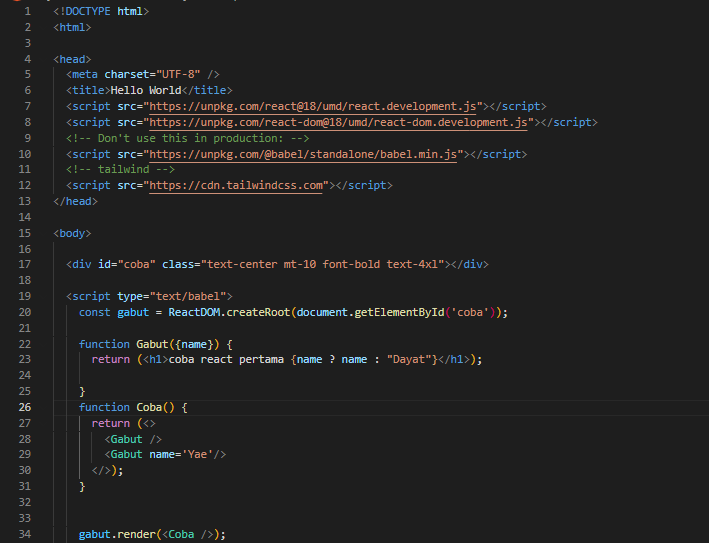Click 'createRoot' method name
Viewport: 709px width, 543px height.
pyautogui.click(x=258, y=312)
